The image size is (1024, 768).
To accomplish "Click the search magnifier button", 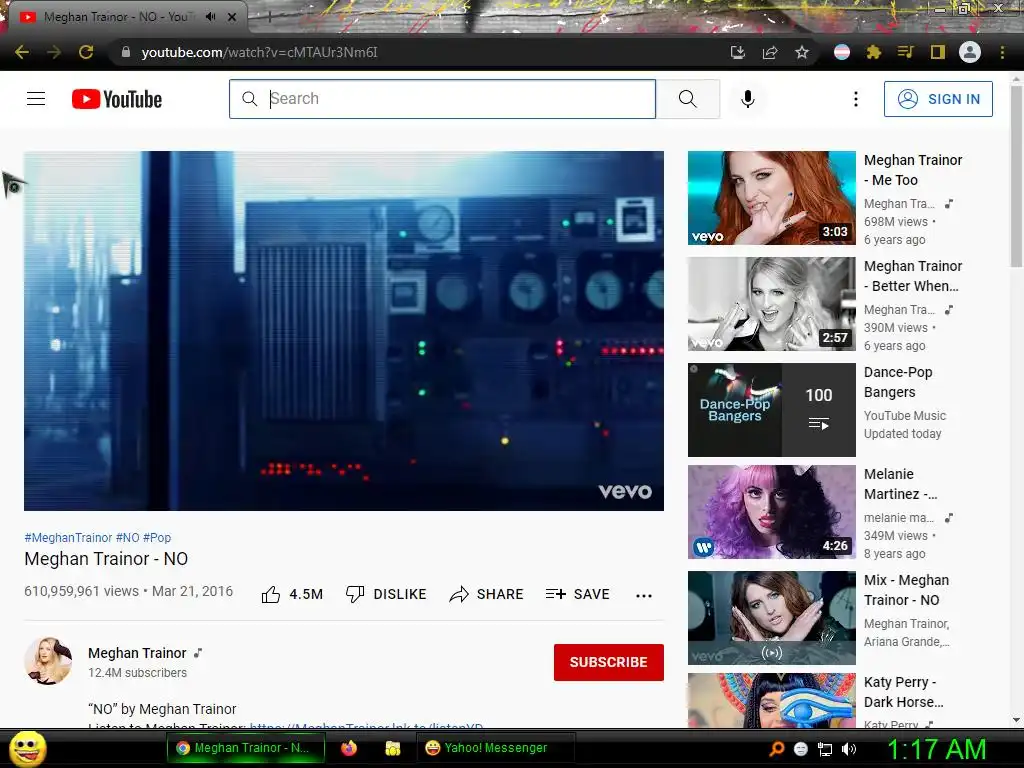I will click(x=688, y=99).
